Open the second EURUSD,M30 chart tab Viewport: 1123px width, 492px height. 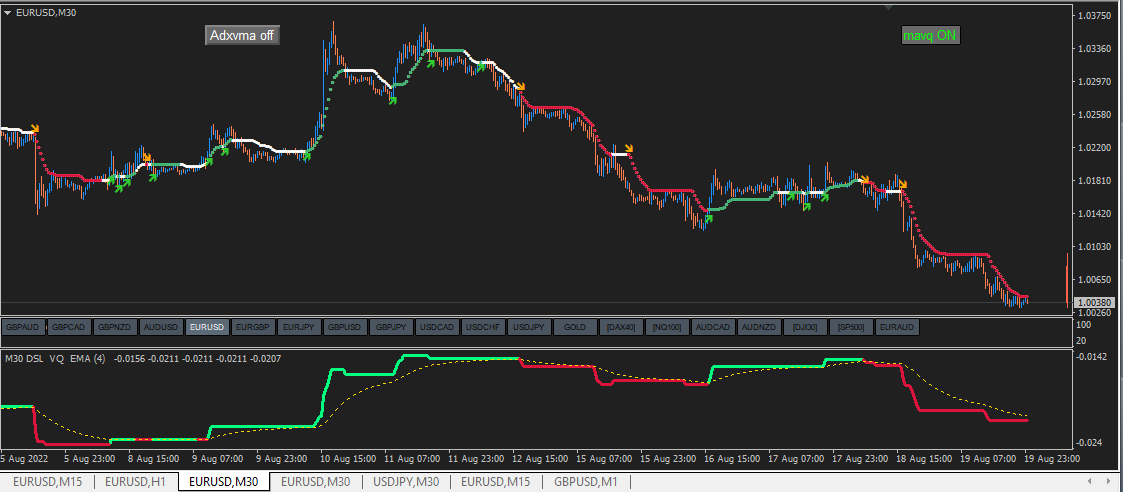(315, 482)
